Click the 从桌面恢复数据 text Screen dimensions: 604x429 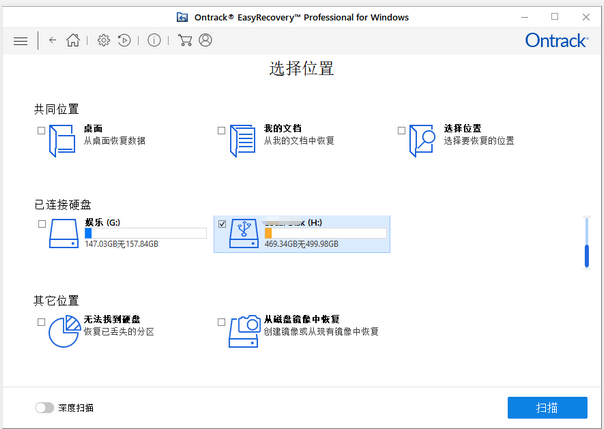(x=114, y=141)
